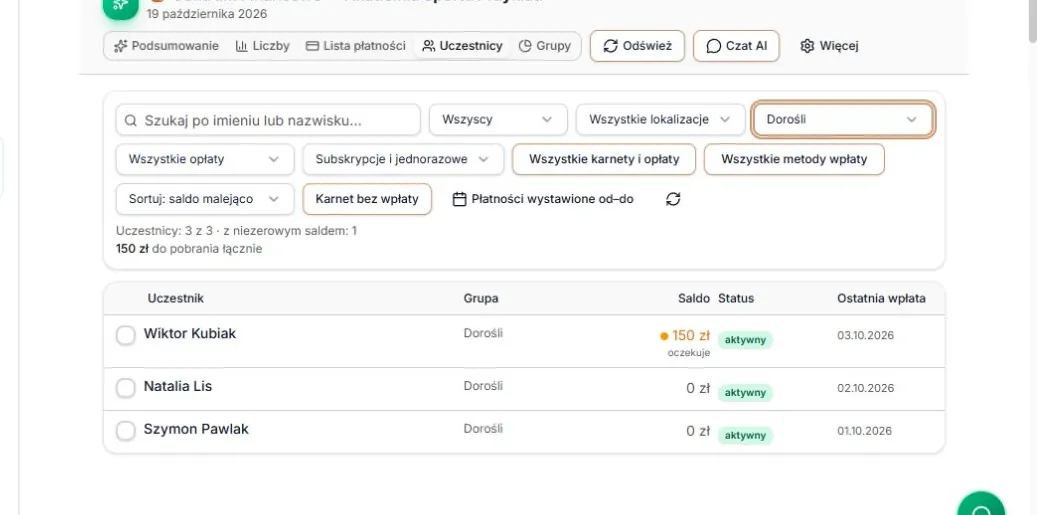Click the Saldo column header
The height and width of the screenshot is (515, 1037).
(694, 298)
